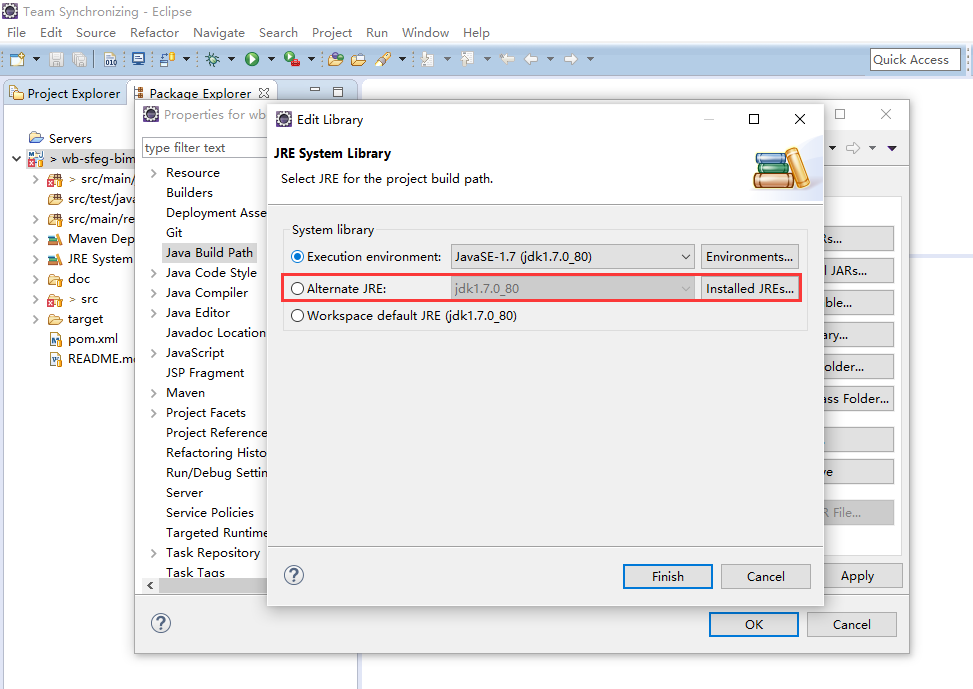The width and height of the screenshot is (973, 689).
Task: Select Git in Properties tree
Action: [x=174, y=233]
